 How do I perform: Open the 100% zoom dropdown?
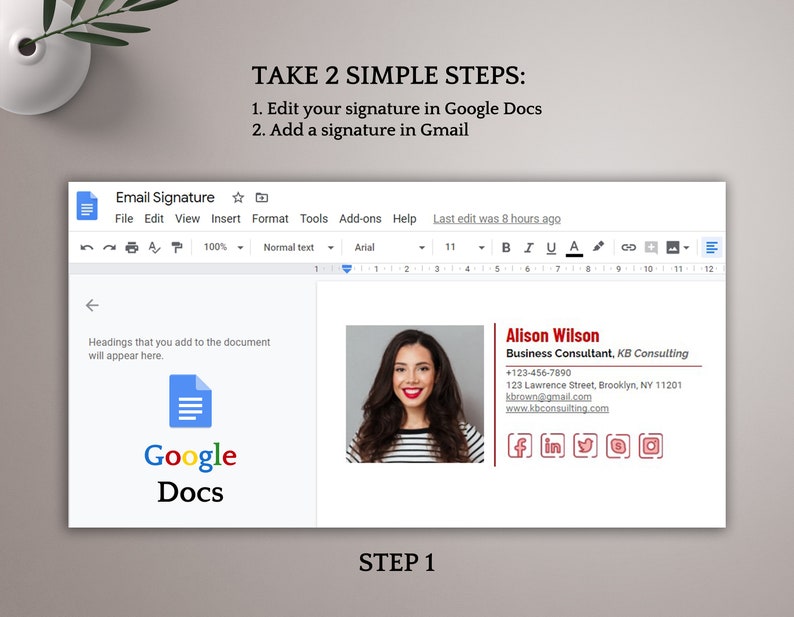[x=223, y=247]
